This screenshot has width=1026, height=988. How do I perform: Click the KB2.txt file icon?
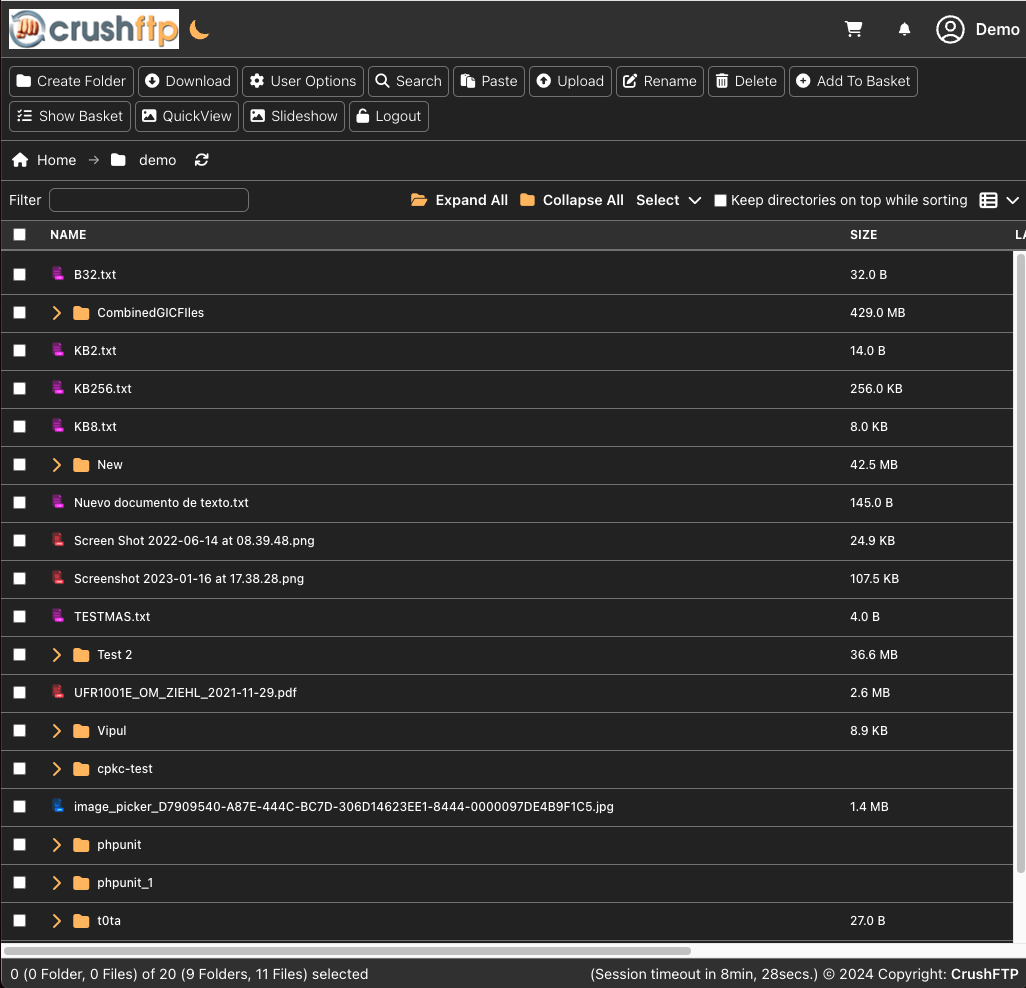58,349
